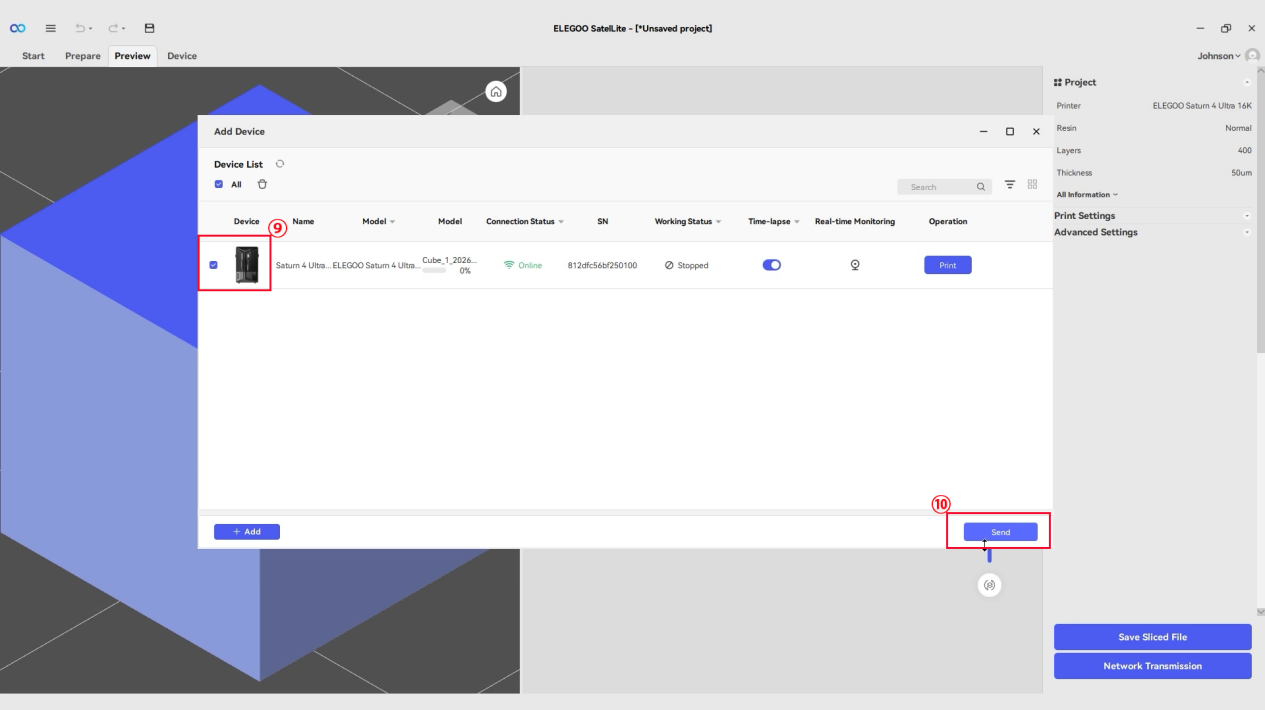Click the Online wifi status icon

click(509, 265)
